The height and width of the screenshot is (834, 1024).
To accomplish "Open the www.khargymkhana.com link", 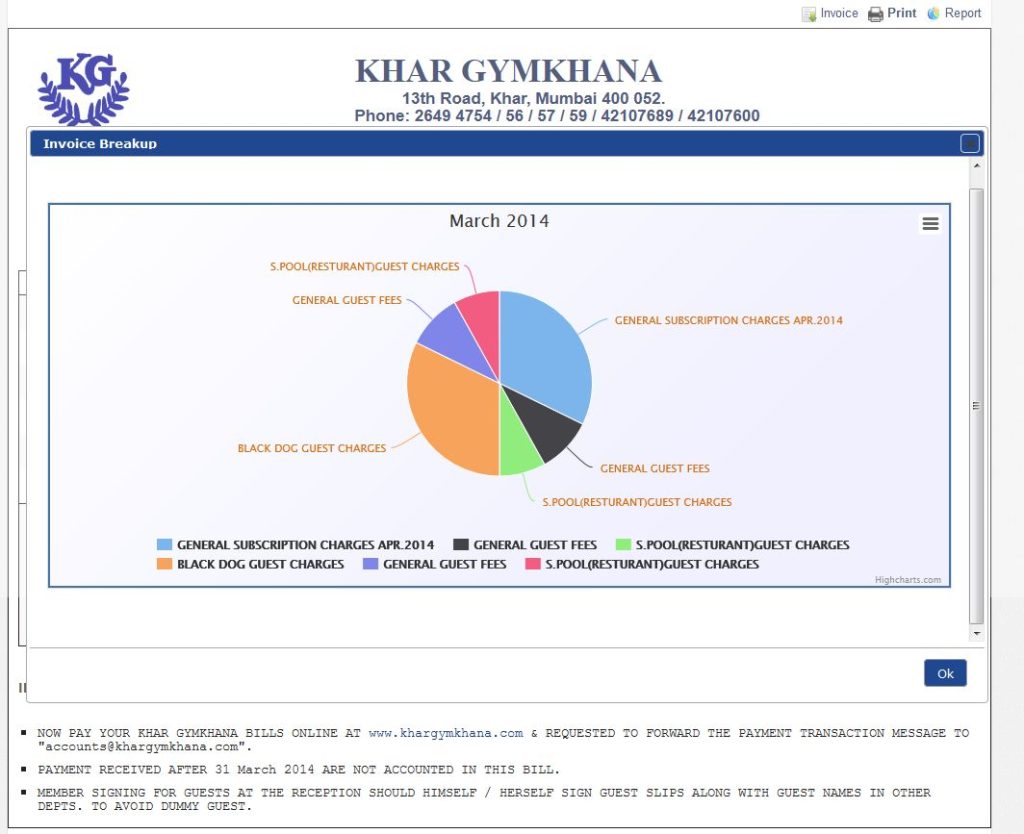I will pos(445,733).
